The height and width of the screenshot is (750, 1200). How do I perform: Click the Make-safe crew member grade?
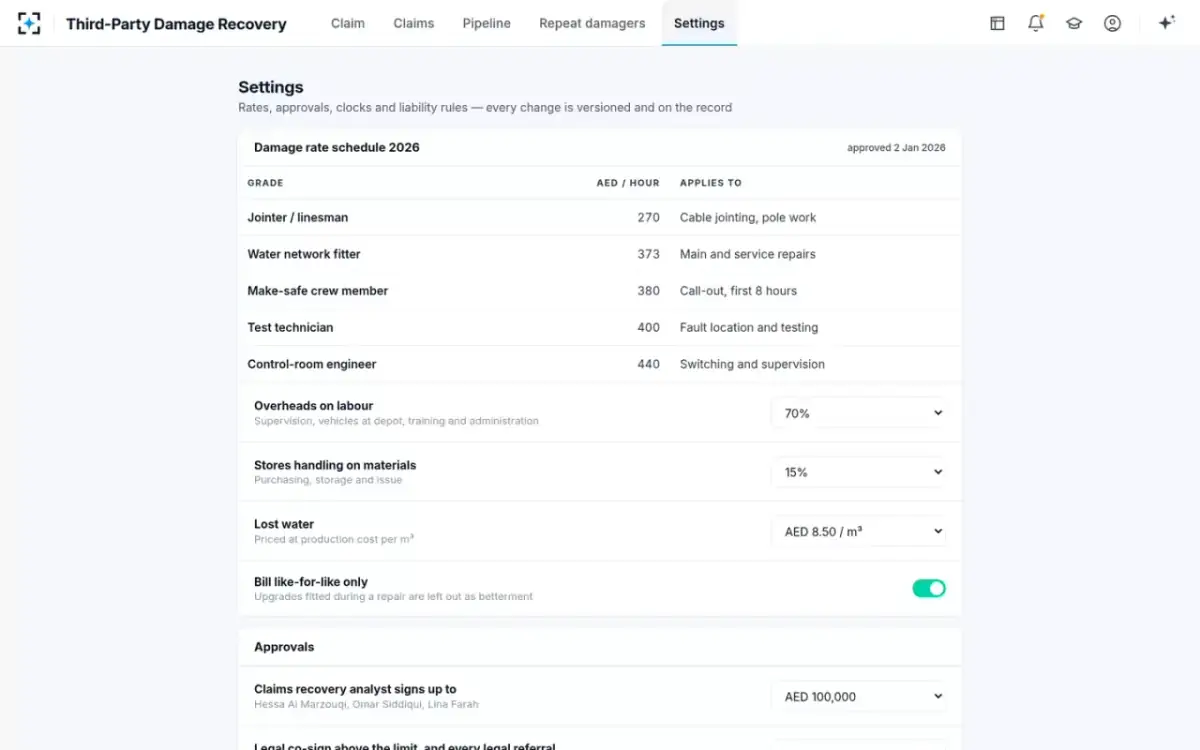coord(318,291)
